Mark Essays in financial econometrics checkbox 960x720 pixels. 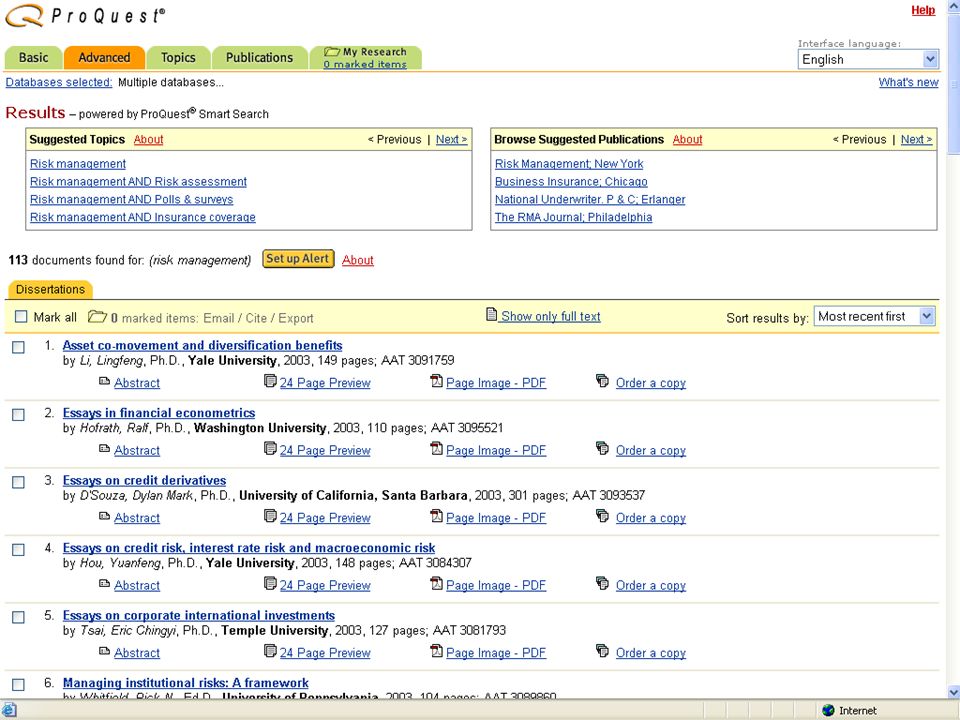tap(18, 414)
